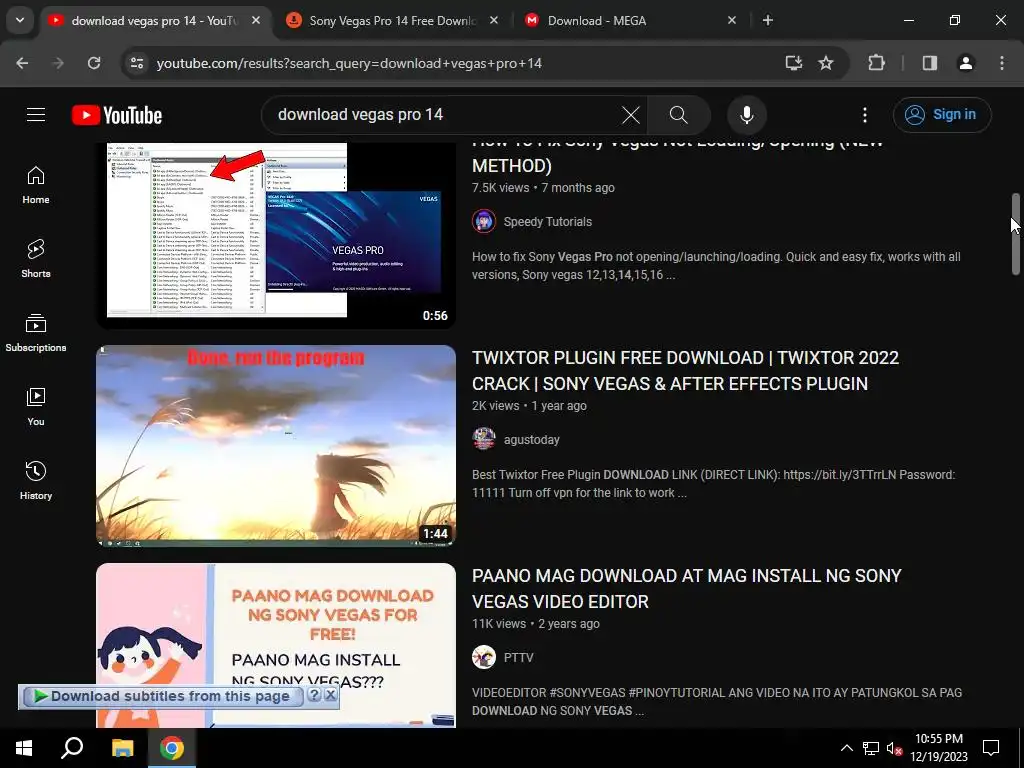The image size is (1024, 768).
Task: View site information icon in address bar
Action: click(x=136, y=63)
